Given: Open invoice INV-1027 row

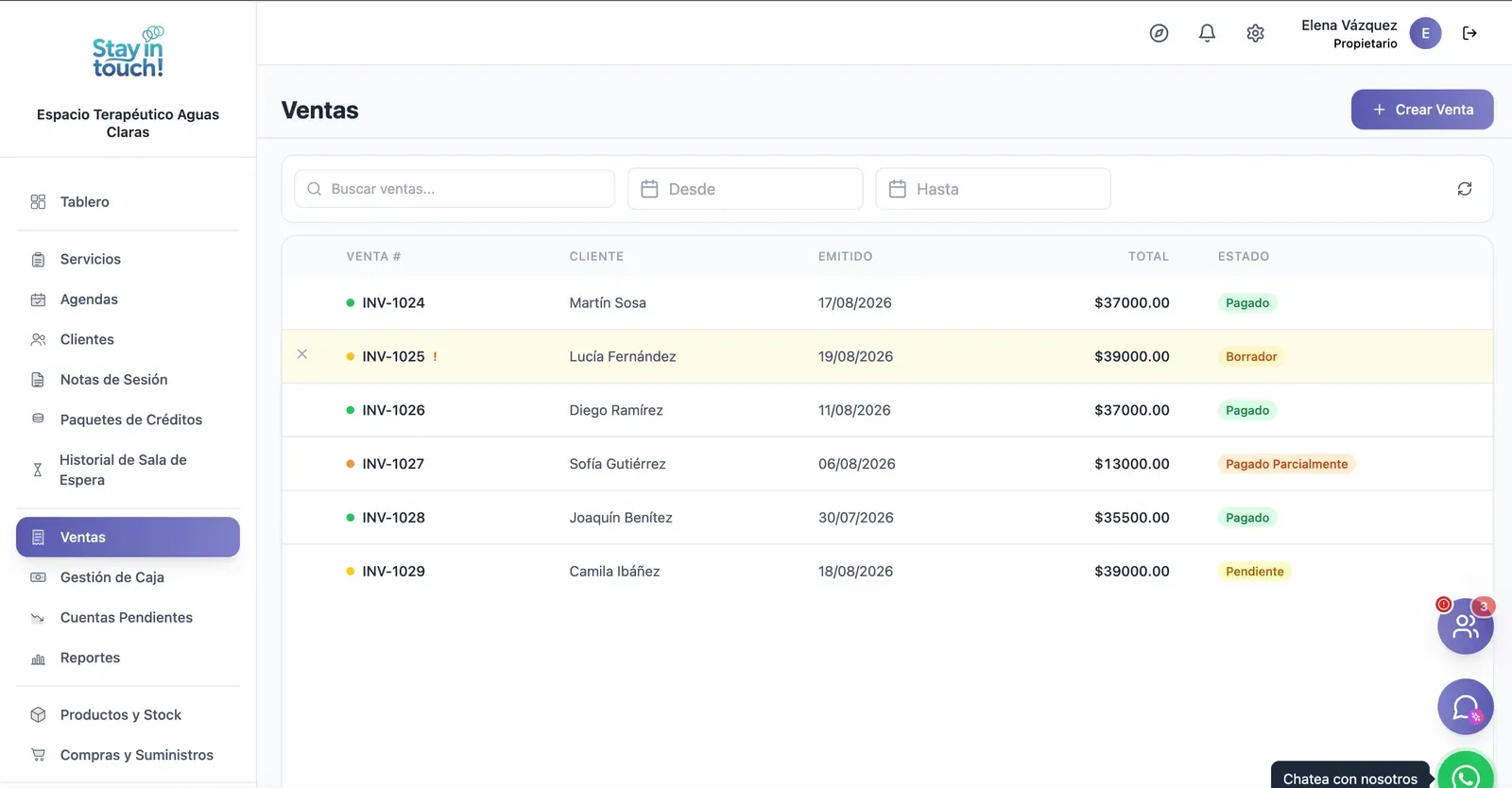Looking at the screenshot, I should 887,464.
